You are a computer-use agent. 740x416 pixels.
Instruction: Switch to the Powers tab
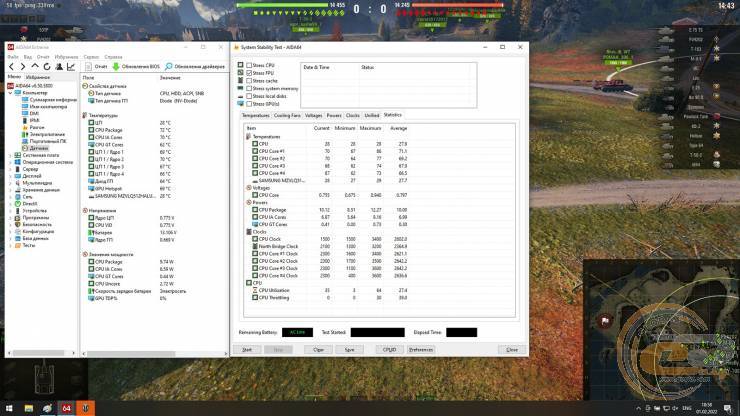point(334,115)
